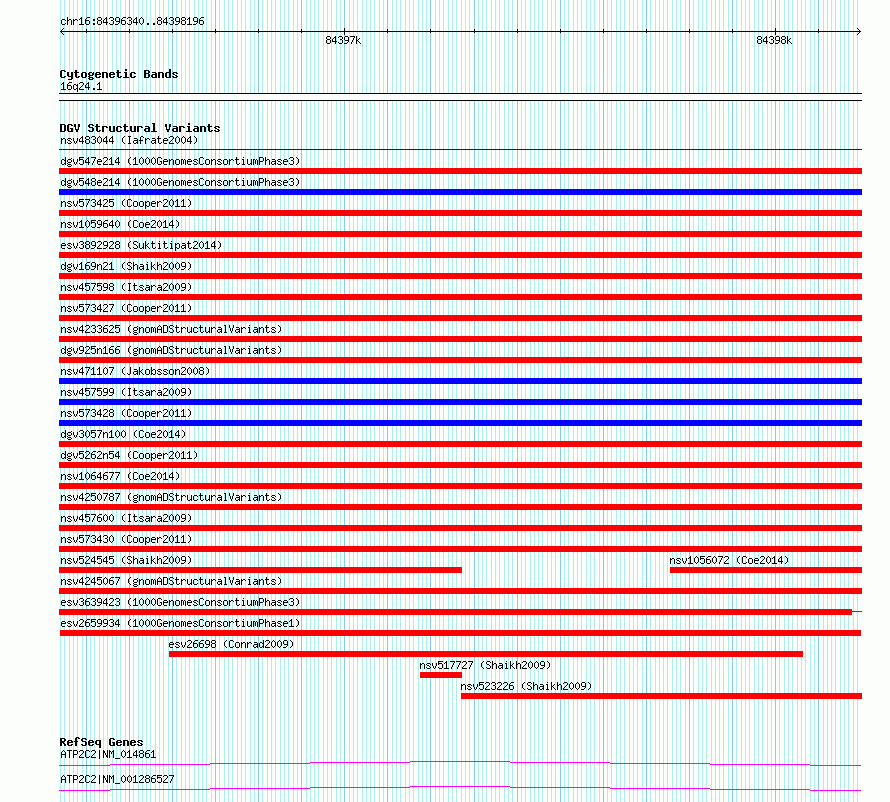Click the 84397k ruler label
The width and height of the screenshot is (890, 802).
[343, 40]
